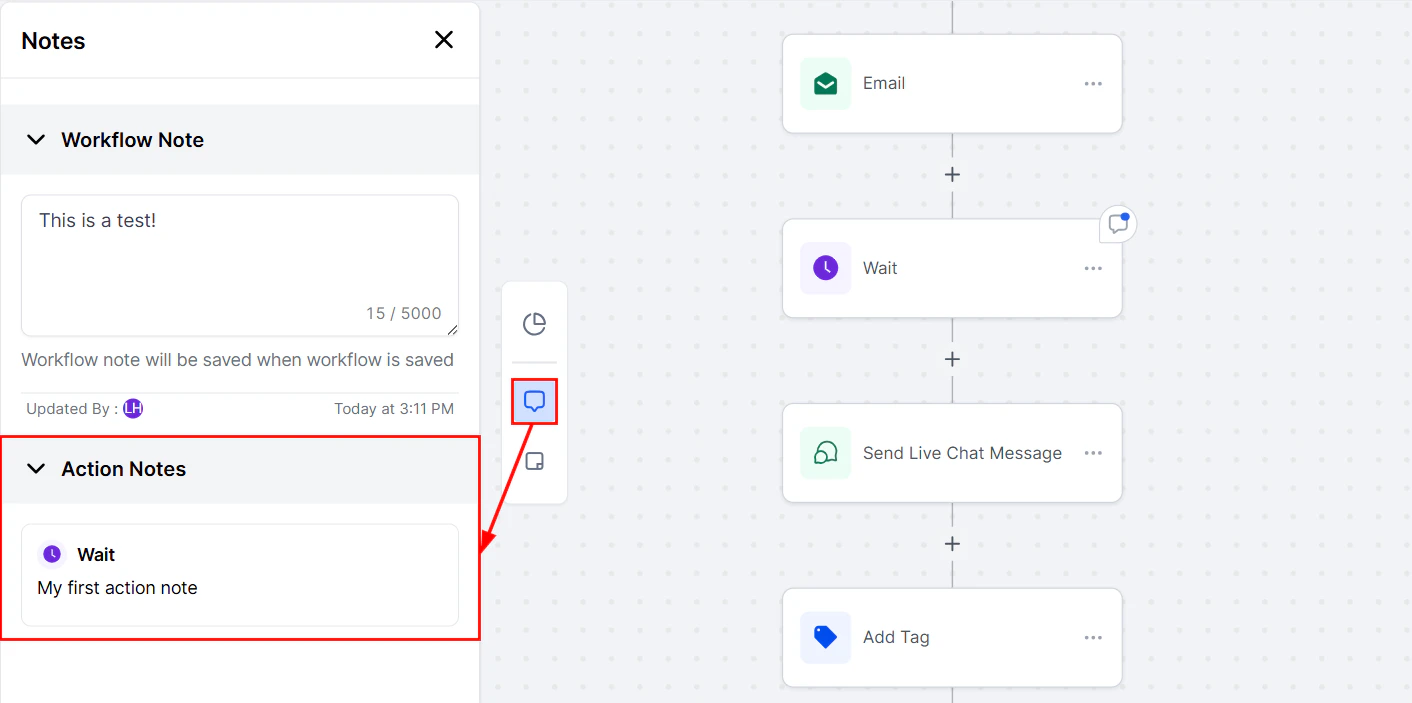Add a step between Email and Wait
Viewport: 1412px width, 703px height.
point(952,174)
